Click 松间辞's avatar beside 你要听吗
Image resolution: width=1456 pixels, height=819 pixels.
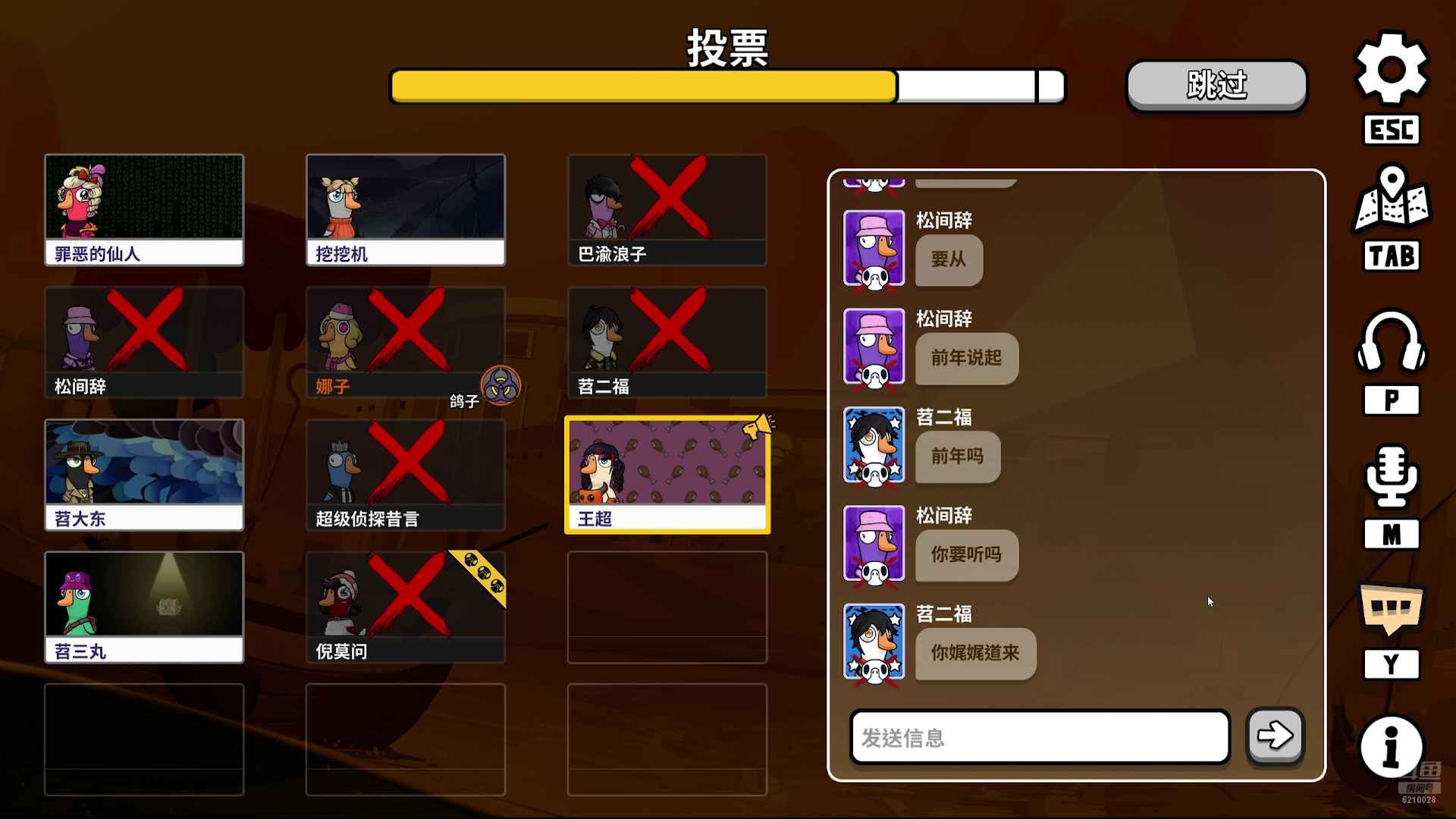[x=874, y=544]
